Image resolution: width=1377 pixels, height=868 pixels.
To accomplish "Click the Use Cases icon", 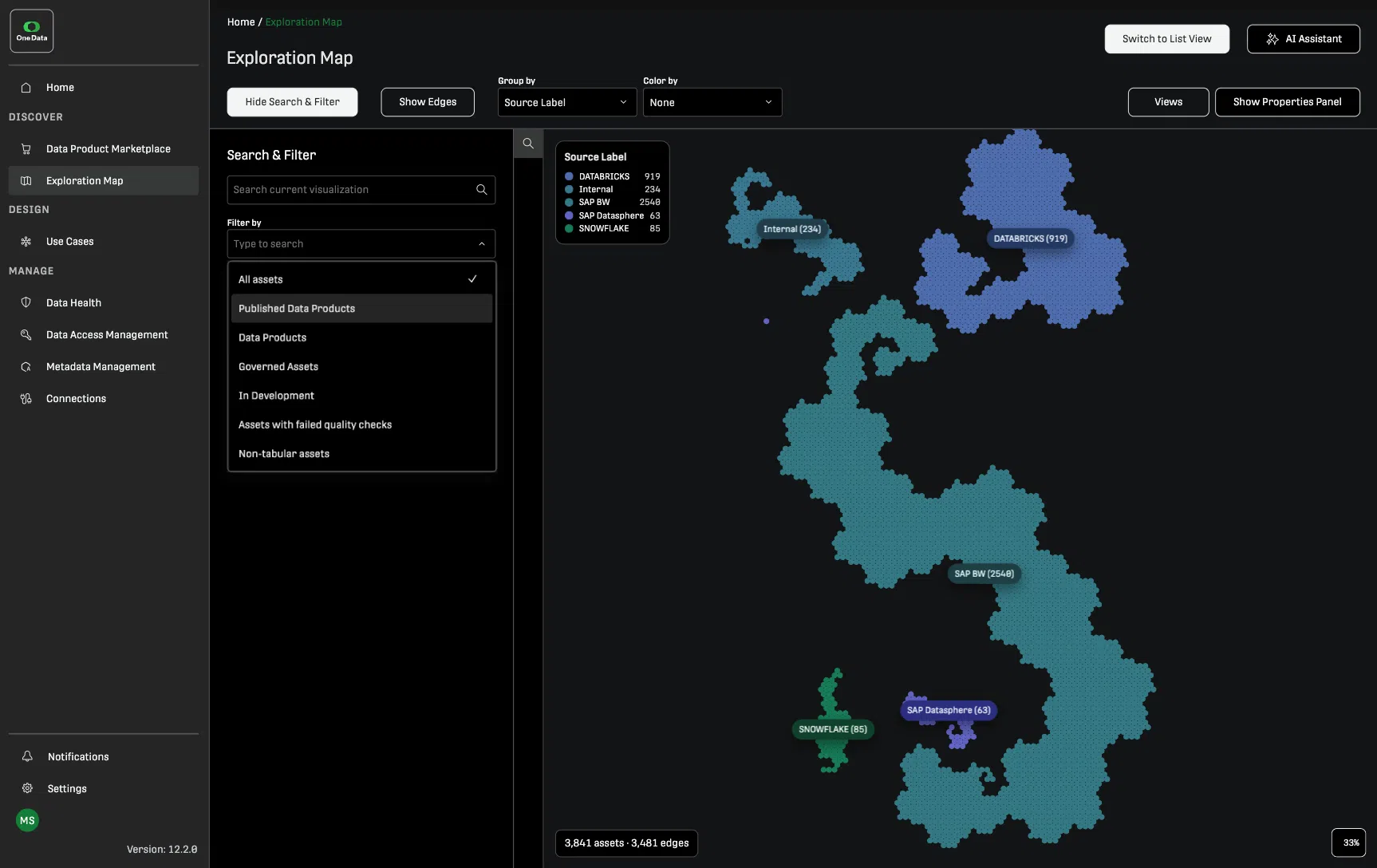I will point(26,242).
